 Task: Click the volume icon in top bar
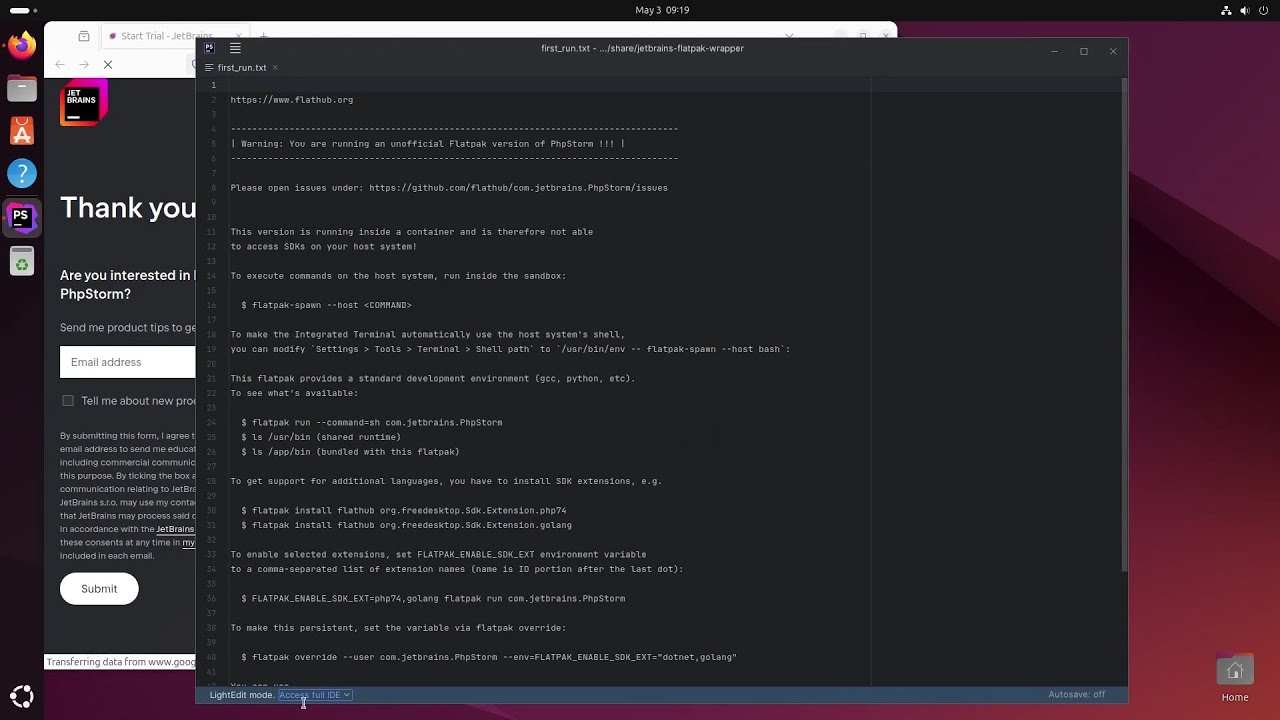pyautogui.click(x=1245, y=10)
